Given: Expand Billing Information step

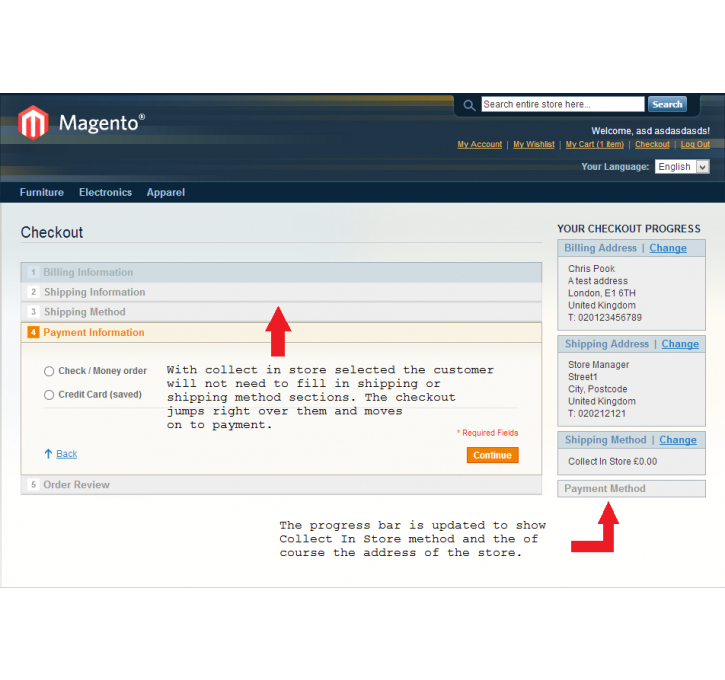Looking at the screenshot, I should tap(281, 272).
